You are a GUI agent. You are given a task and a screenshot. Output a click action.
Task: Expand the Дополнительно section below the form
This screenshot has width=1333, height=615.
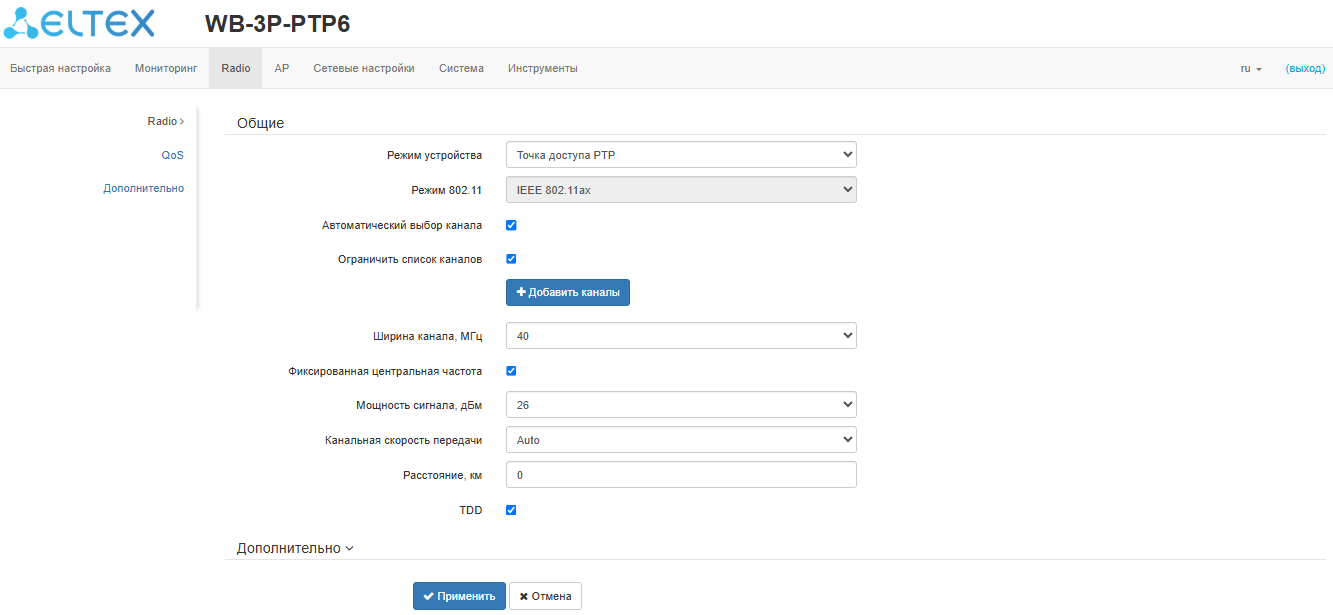(295, 548)
